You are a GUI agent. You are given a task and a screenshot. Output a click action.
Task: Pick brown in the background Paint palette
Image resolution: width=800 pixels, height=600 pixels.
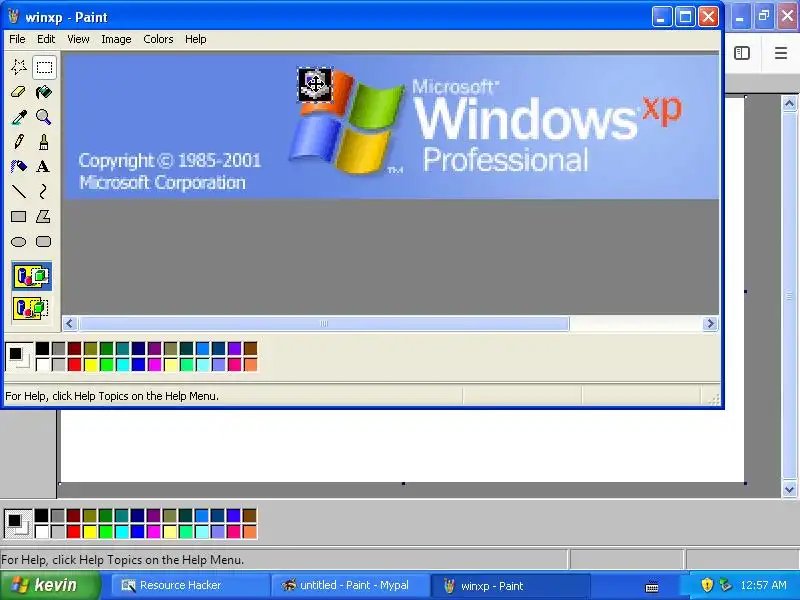click(249, 515)
